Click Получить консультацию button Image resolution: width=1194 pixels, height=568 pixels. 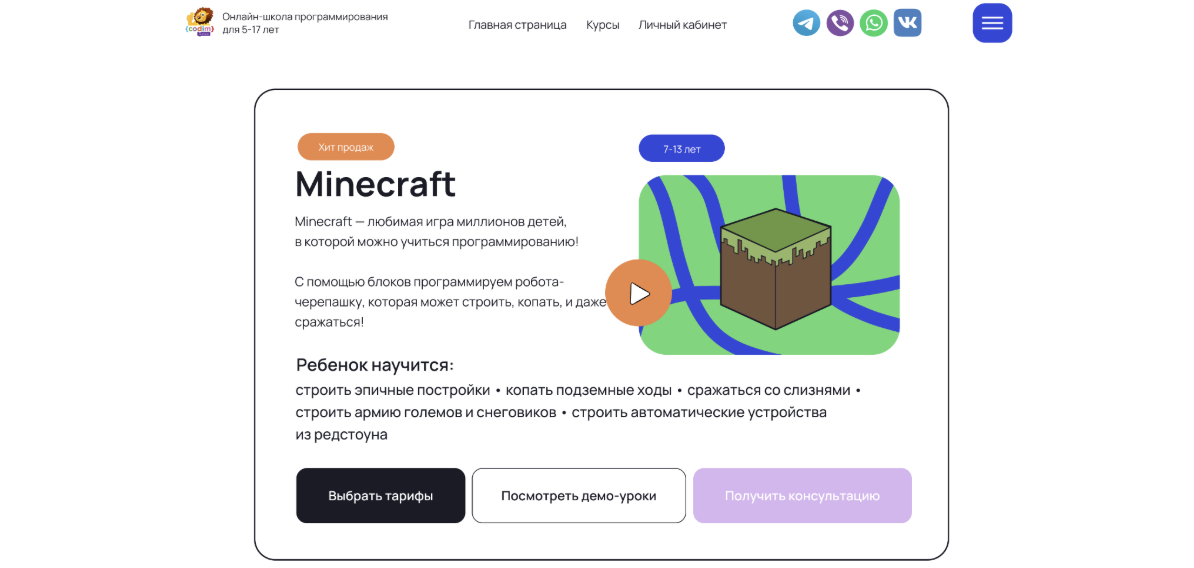[802, 496]
